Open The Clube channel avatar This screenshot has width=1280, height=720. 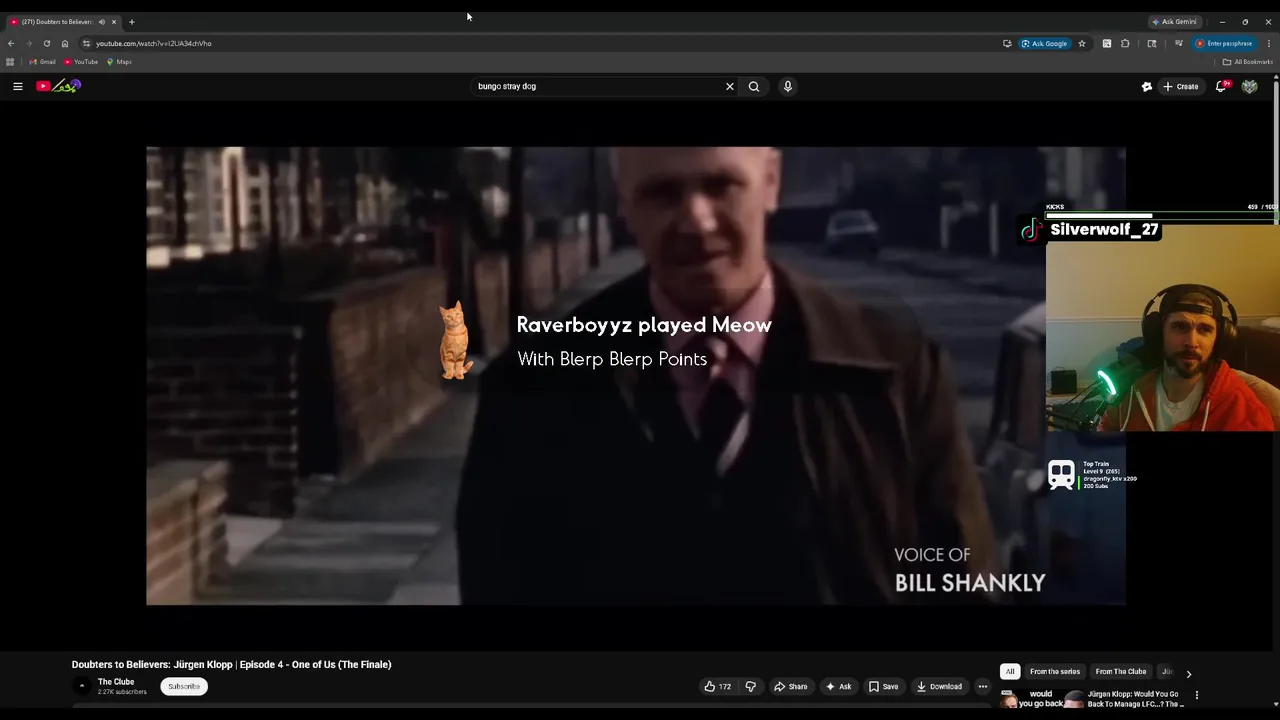[82, 686]
